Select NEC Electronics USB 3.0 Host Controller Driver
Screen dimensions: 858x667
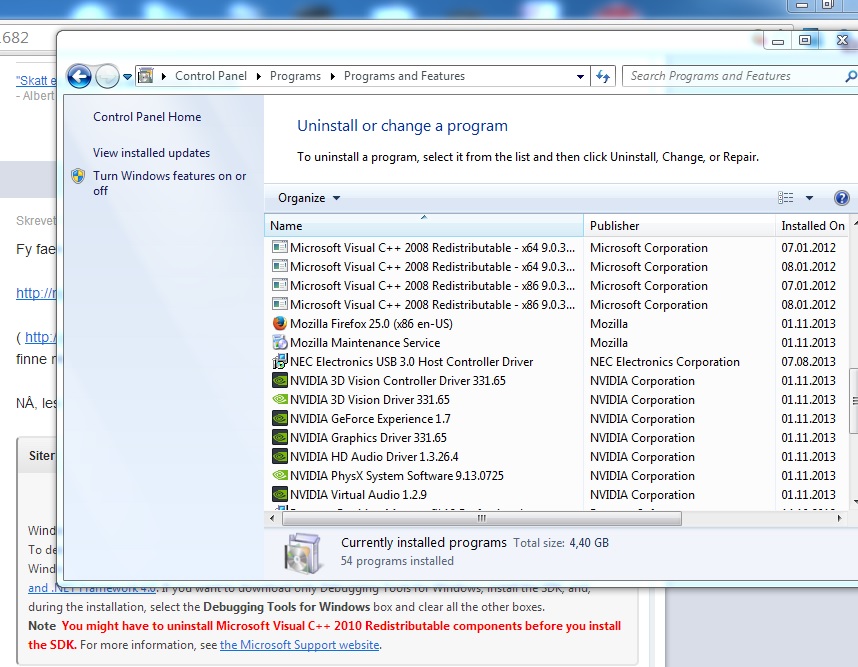pos(411,362)
